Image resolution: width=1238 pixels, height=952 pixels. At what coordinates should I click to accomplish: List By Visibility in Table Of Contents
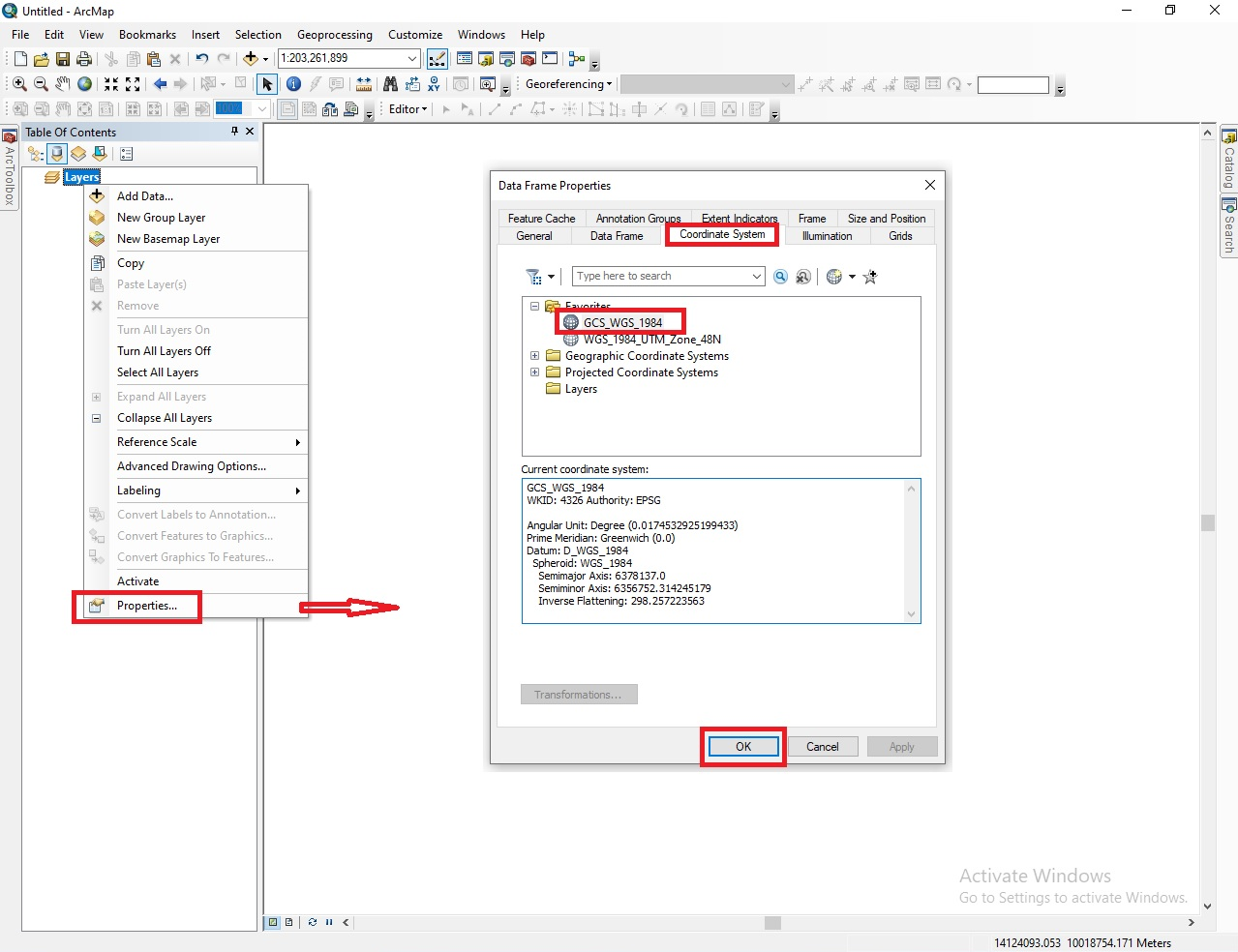(x=78, y=154)
